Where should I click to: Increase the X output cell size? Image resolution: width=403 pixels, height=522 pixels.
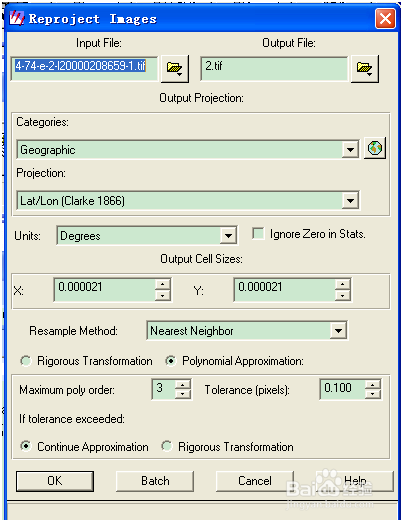coord(163,284)
